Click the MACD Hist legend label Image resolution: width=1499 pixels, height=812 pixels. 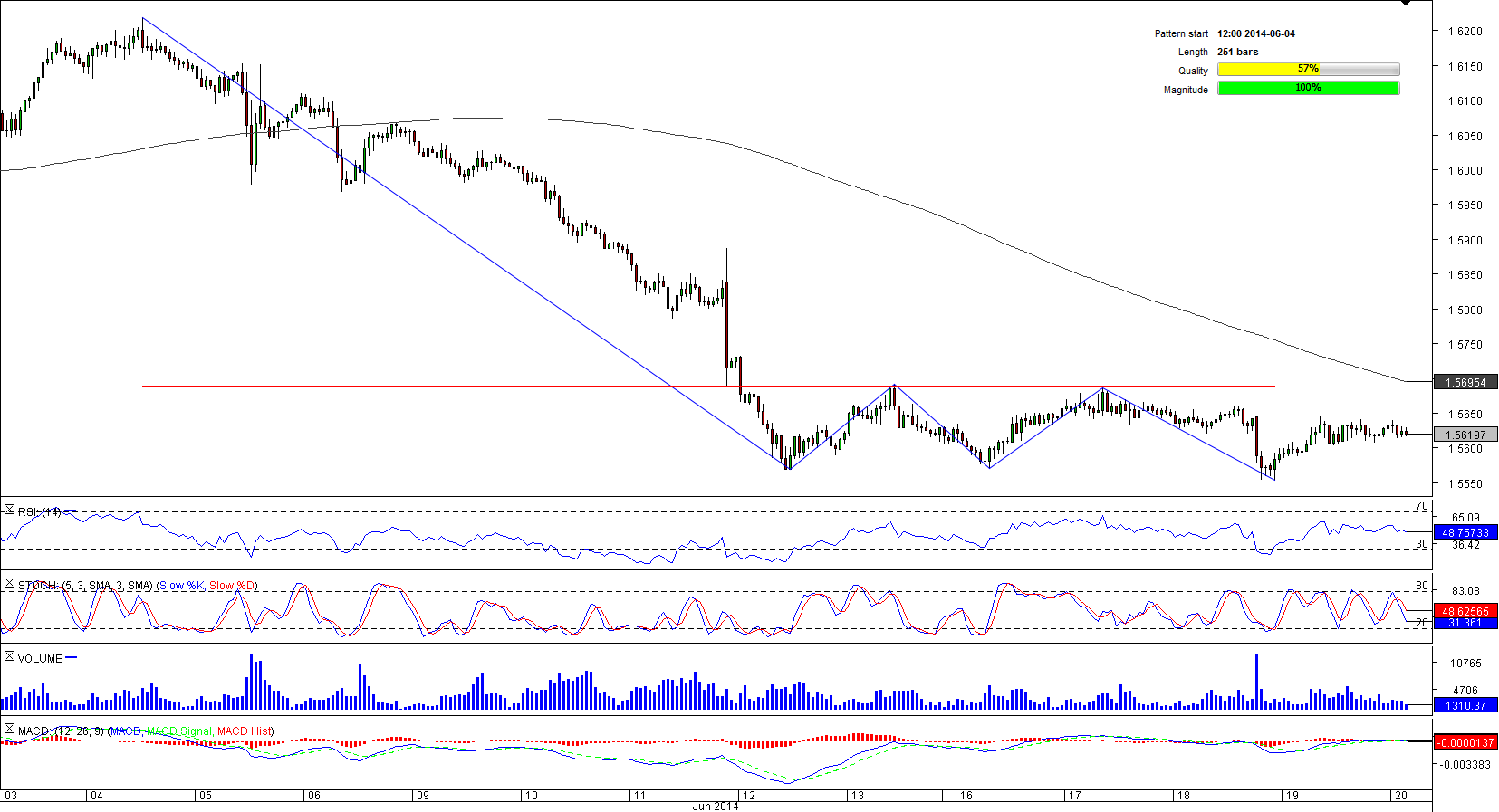point(244,731)
